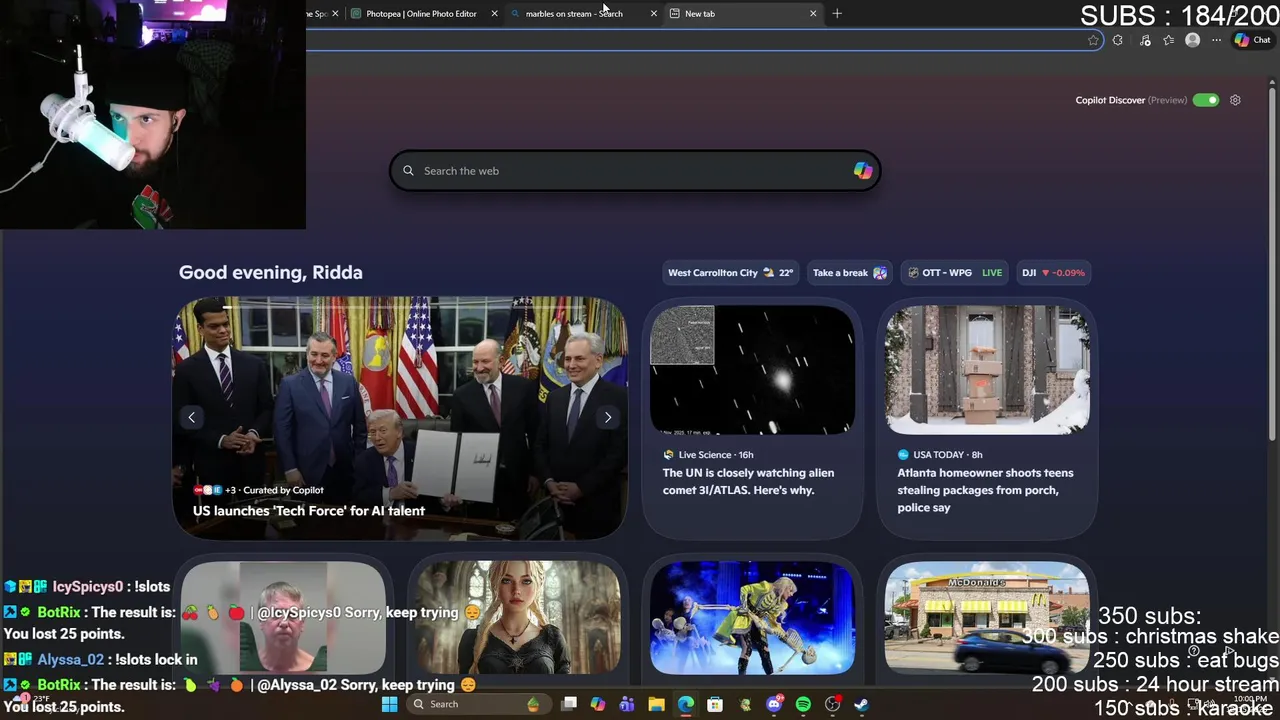Open the browser profile avatar

[1192, 40]
